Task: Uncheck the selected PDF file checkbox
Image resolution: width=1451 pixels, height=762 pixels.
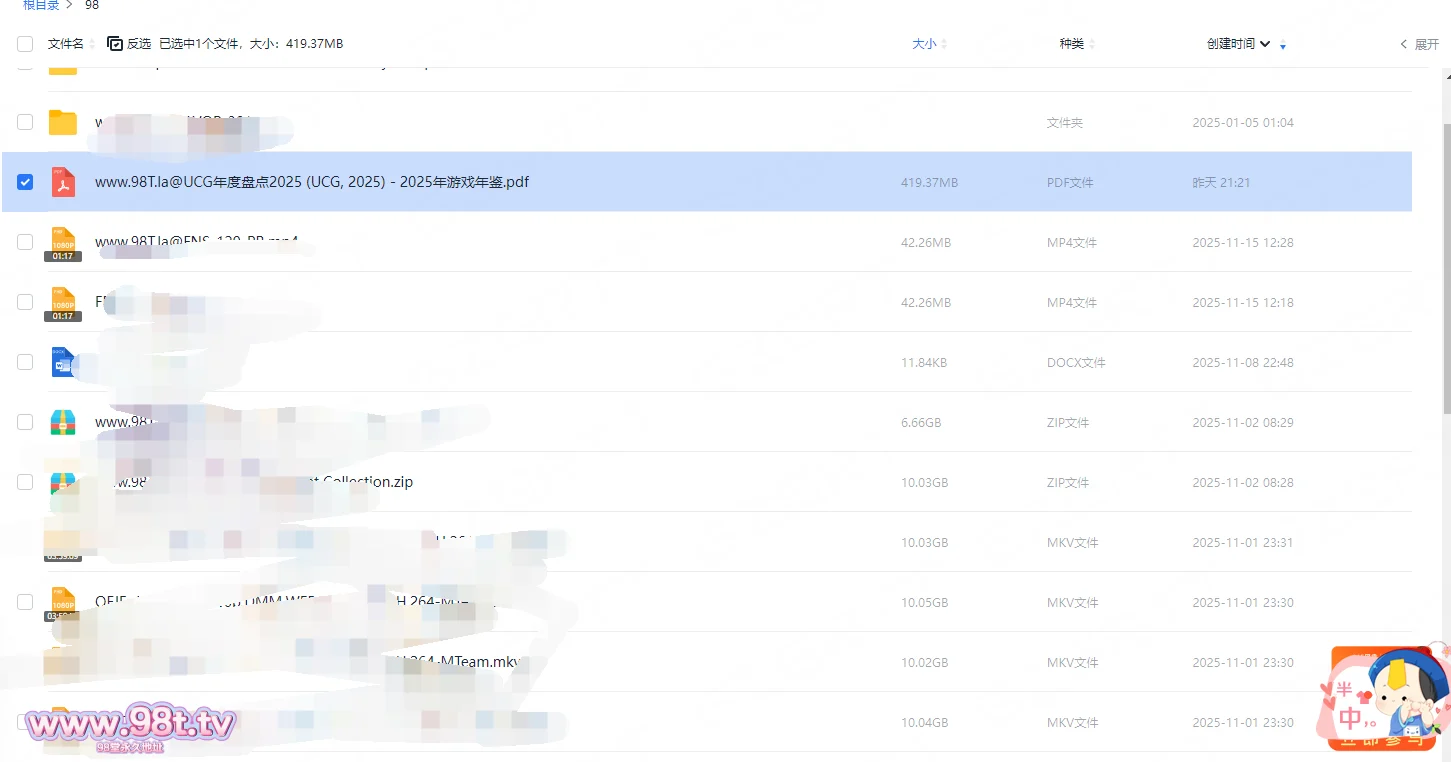Action: [x=25, y=182]
